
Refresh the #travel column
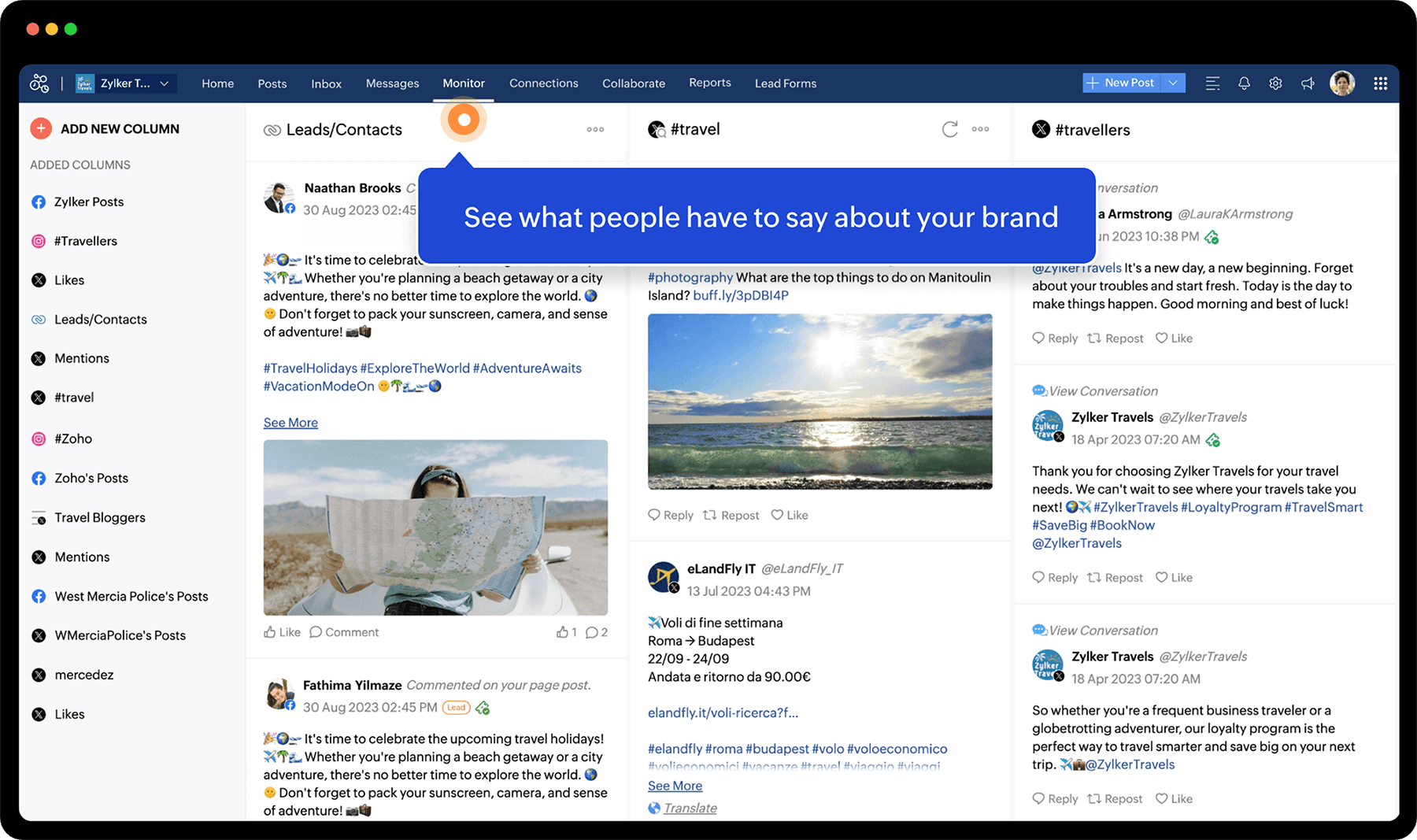949,129
